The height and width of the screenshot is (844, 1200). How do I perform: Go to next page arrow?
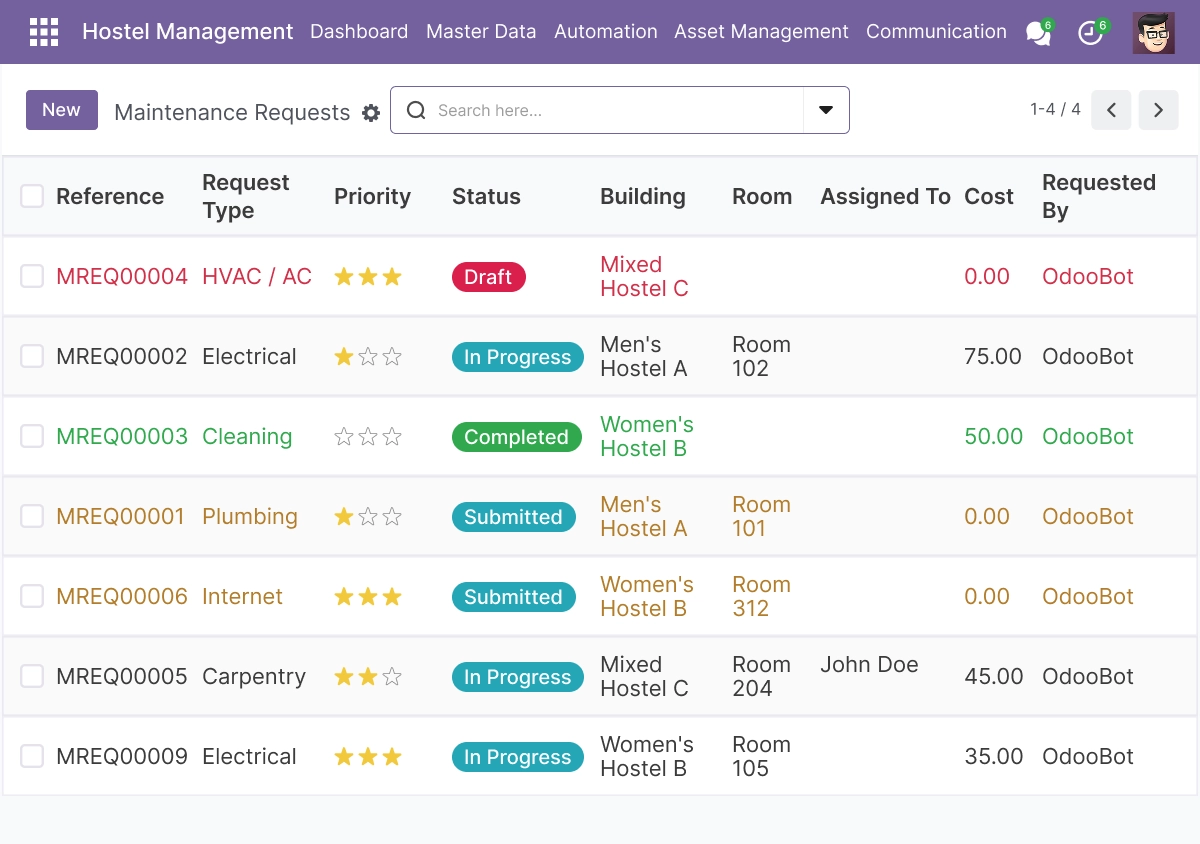click(1159, 110)
